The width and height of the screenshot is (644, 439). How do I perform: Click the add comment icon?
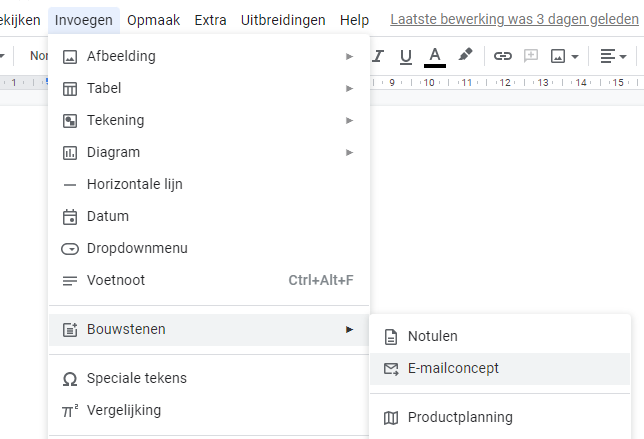coord(531,56)
